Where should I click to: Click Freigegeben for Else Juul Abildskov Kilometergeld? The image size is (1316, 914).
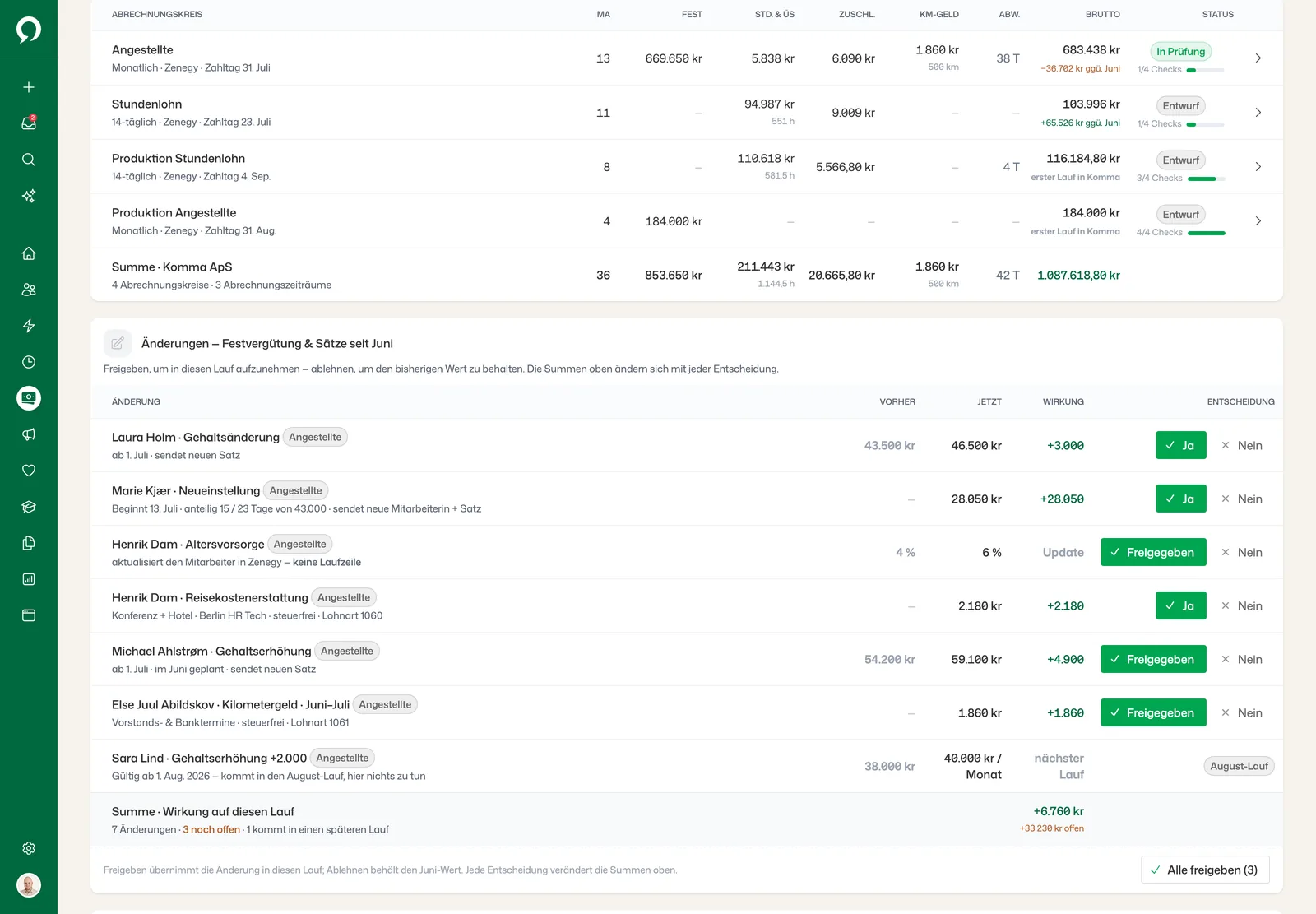click(x=1153, y=712)
